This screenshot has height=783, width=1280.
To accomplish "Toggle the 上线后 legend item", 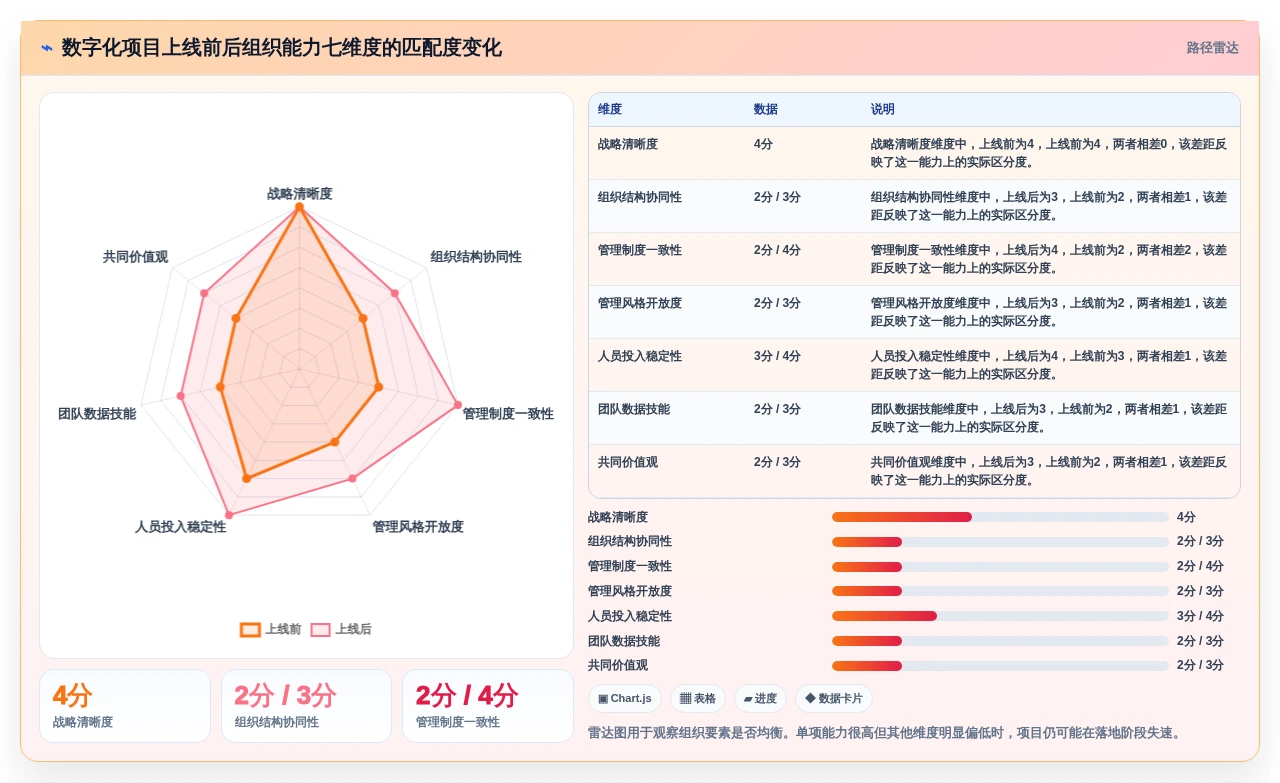I will tap(341, 629).
